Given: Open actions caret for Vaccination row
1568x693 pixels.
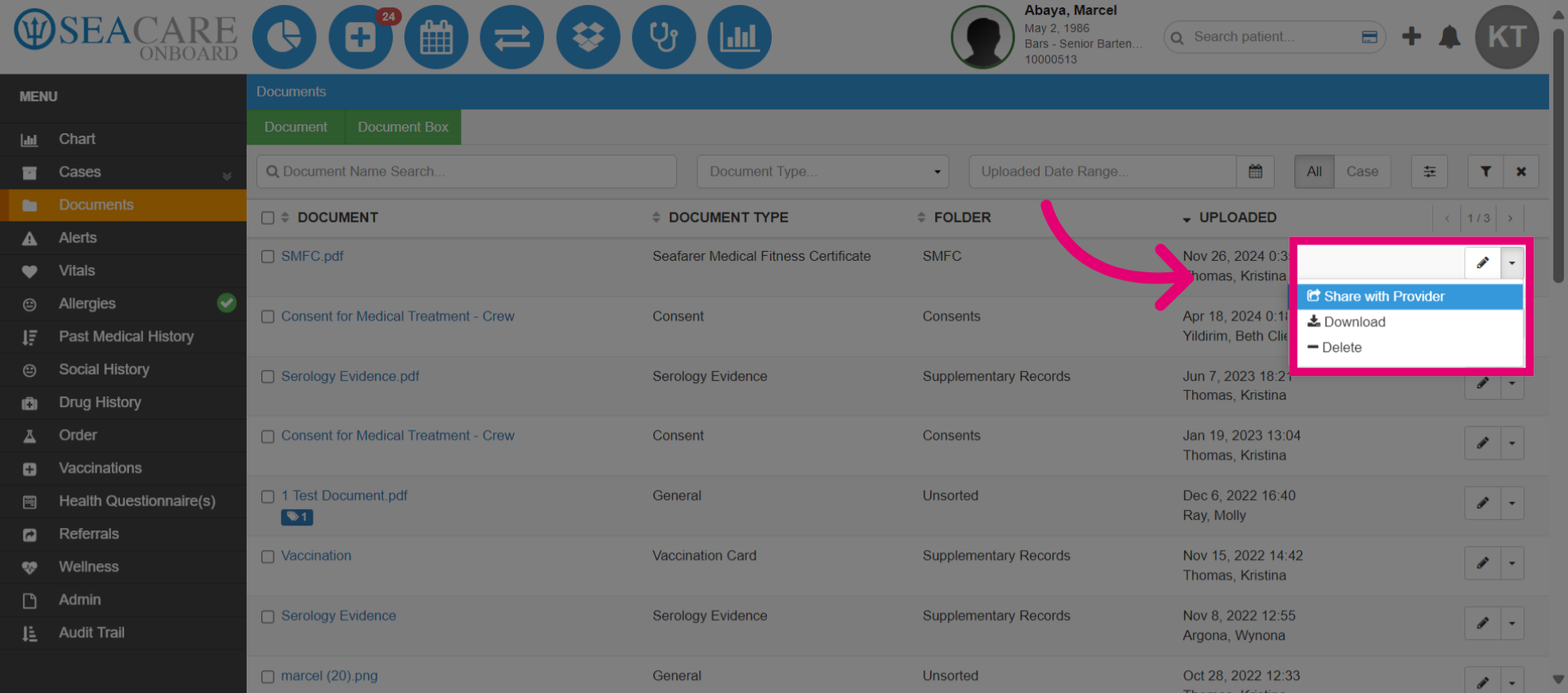Looking at the screenshot, I should pos(1512,563).
